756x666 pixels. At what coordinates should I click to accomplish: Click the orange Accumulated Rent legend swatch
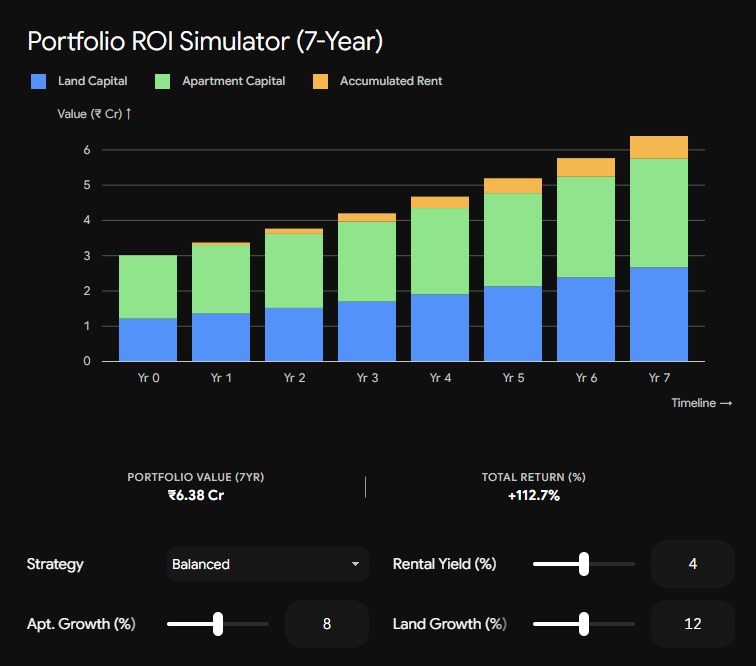(320, 82)
